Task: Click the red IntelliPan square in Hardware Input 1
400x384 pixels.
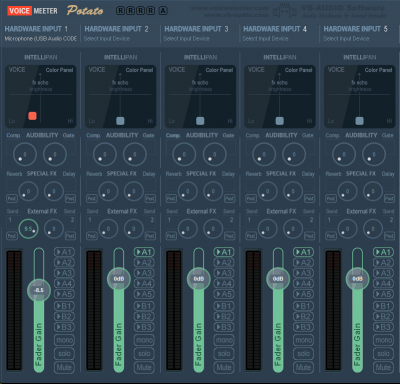Action: pyautogui.click(x=32, y=116)
